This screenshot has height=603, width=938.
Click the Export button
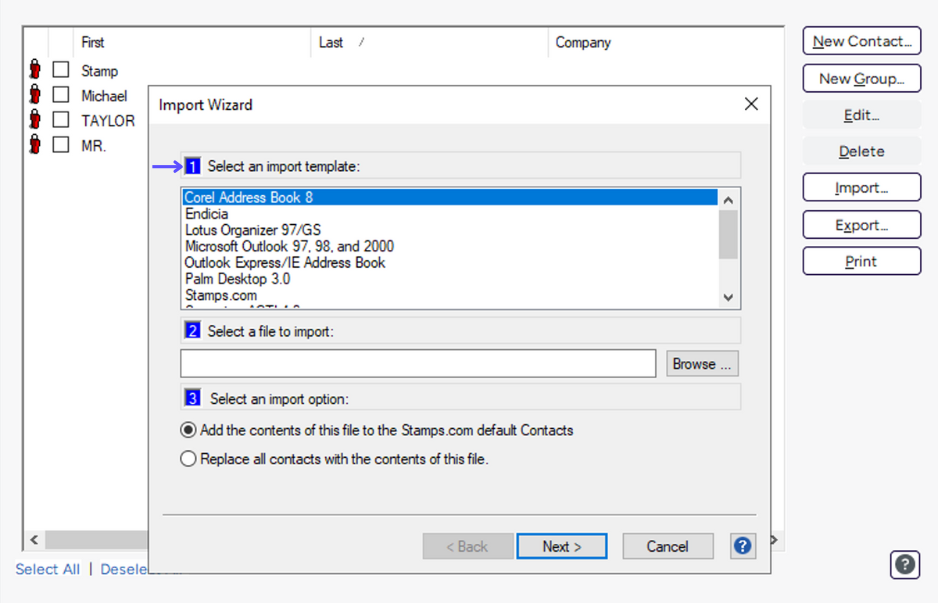click(x=861, y=225)
